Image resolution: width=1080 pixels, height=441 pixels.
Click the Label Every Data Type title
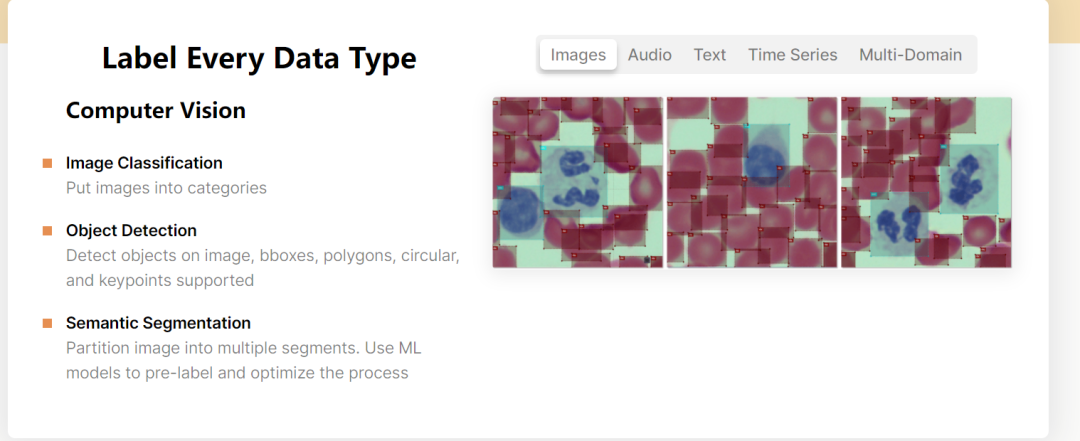click(259, 59)
